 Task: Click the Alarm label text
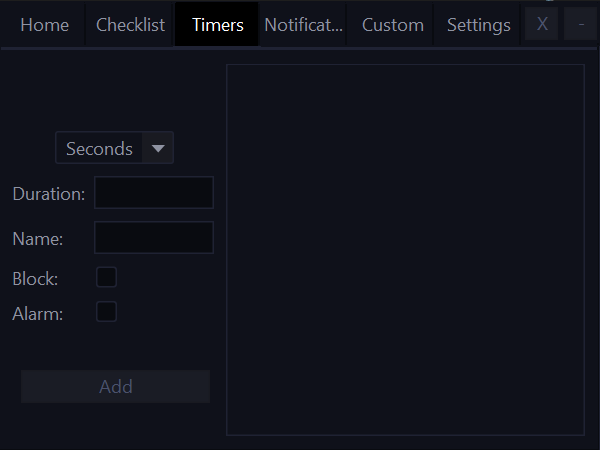coord(38,314)
